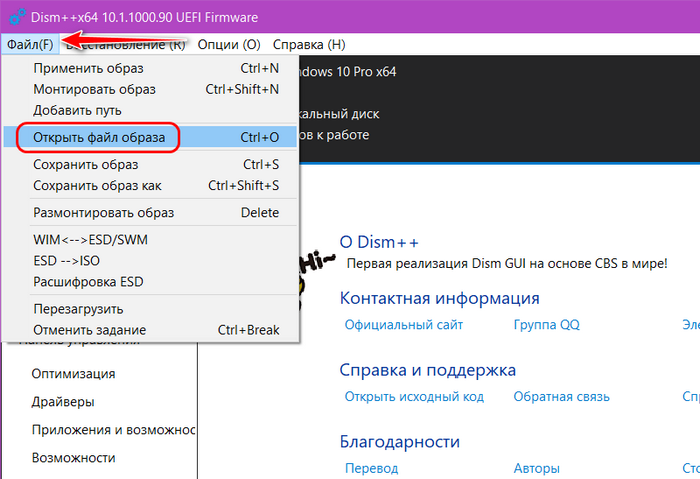Open Оптимизация in the sidebar
This screenshot has height=479, width=700.
point(73,374)
